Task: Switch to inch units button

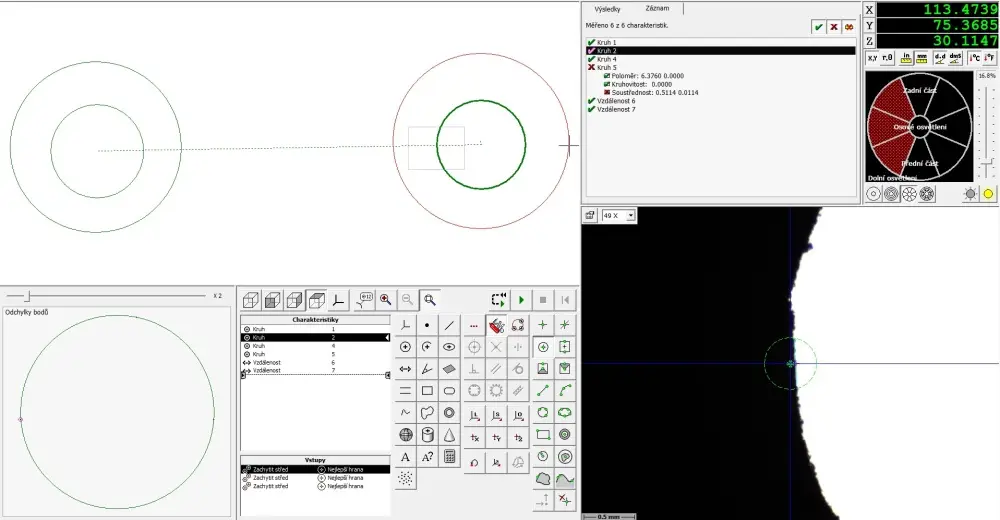Action: point(906,58)
